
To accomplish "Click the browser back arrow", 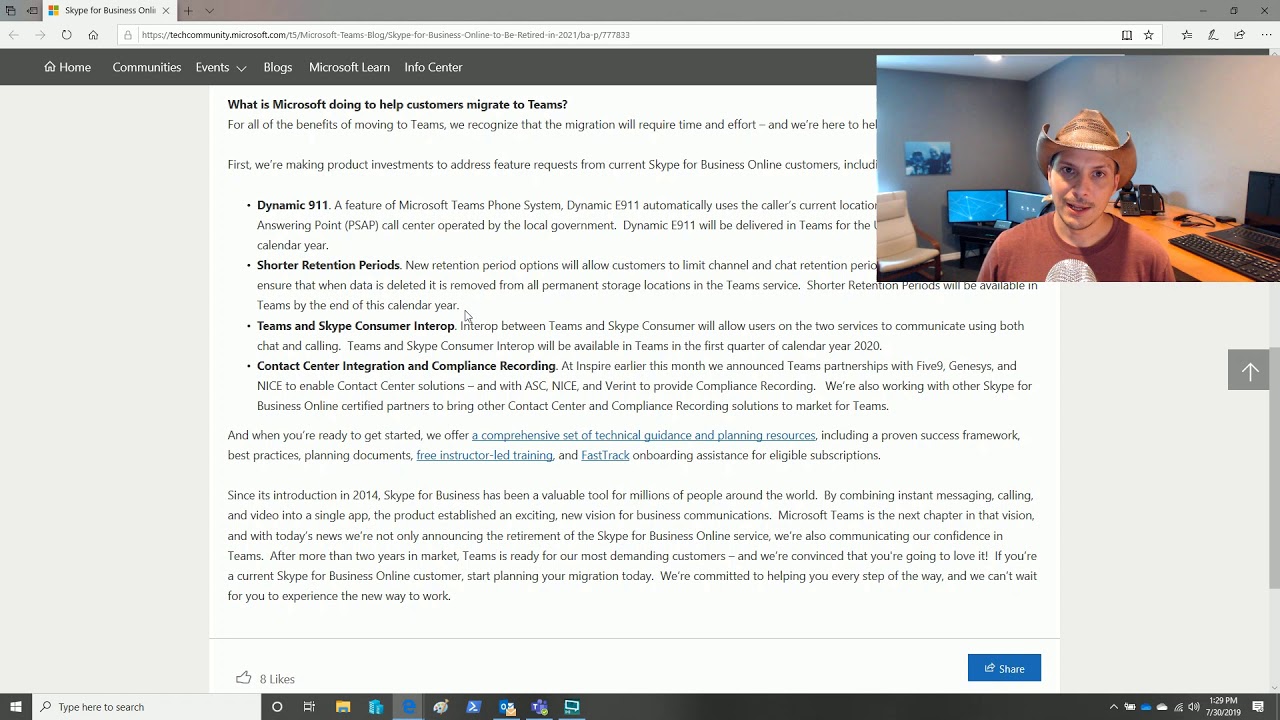I will point(13,35).
